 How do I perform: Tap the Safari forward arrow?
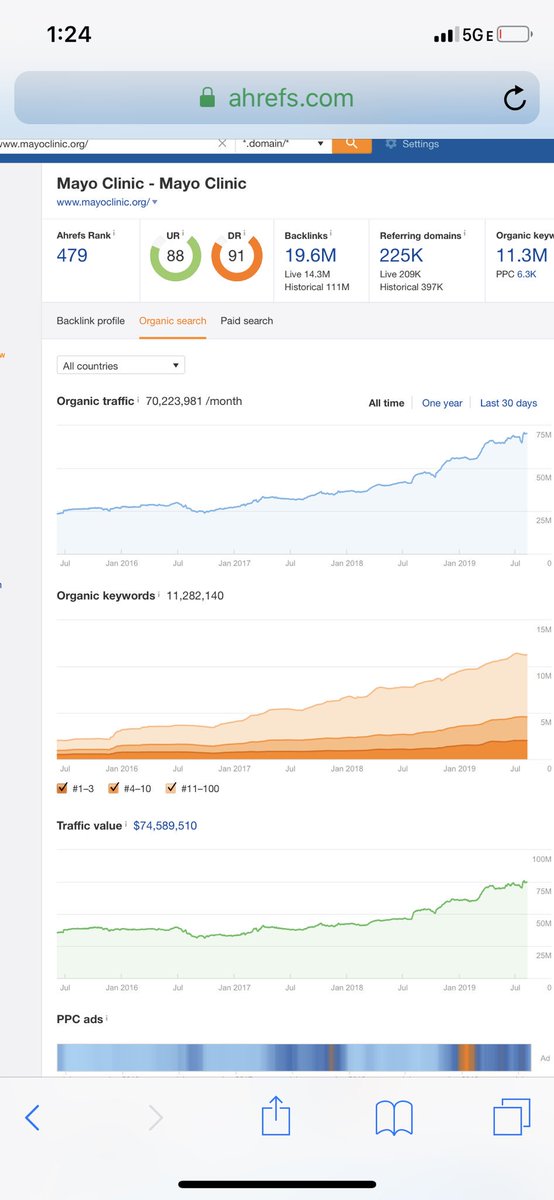point(155,1117)
